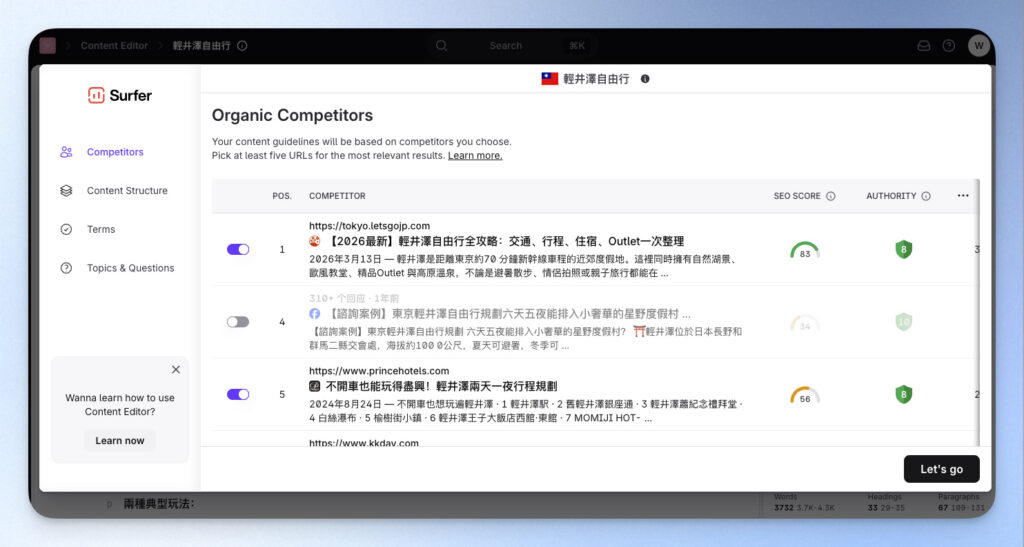Image resolution: width=1024 pixels, height=547 pixels.
Task: Click the https://www.princehotels.com URL text
Action: point(379,371)
